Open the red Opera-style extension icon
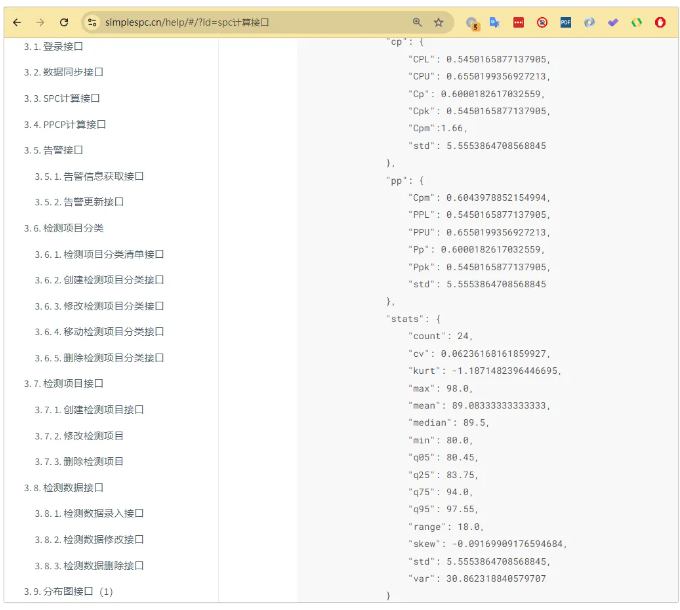Image resolution: width=680 pixels, height=610 pixels. (660, 22)
